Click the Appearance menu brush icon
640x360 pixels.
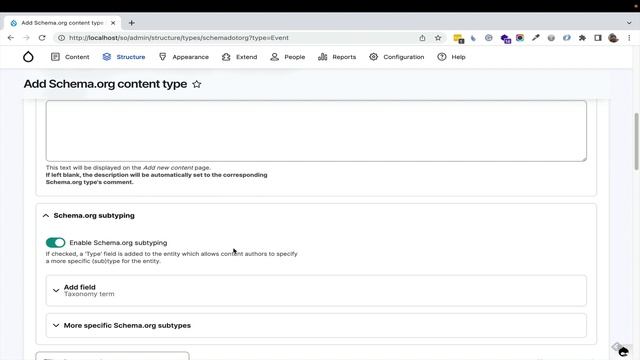[x=162, y=57]
